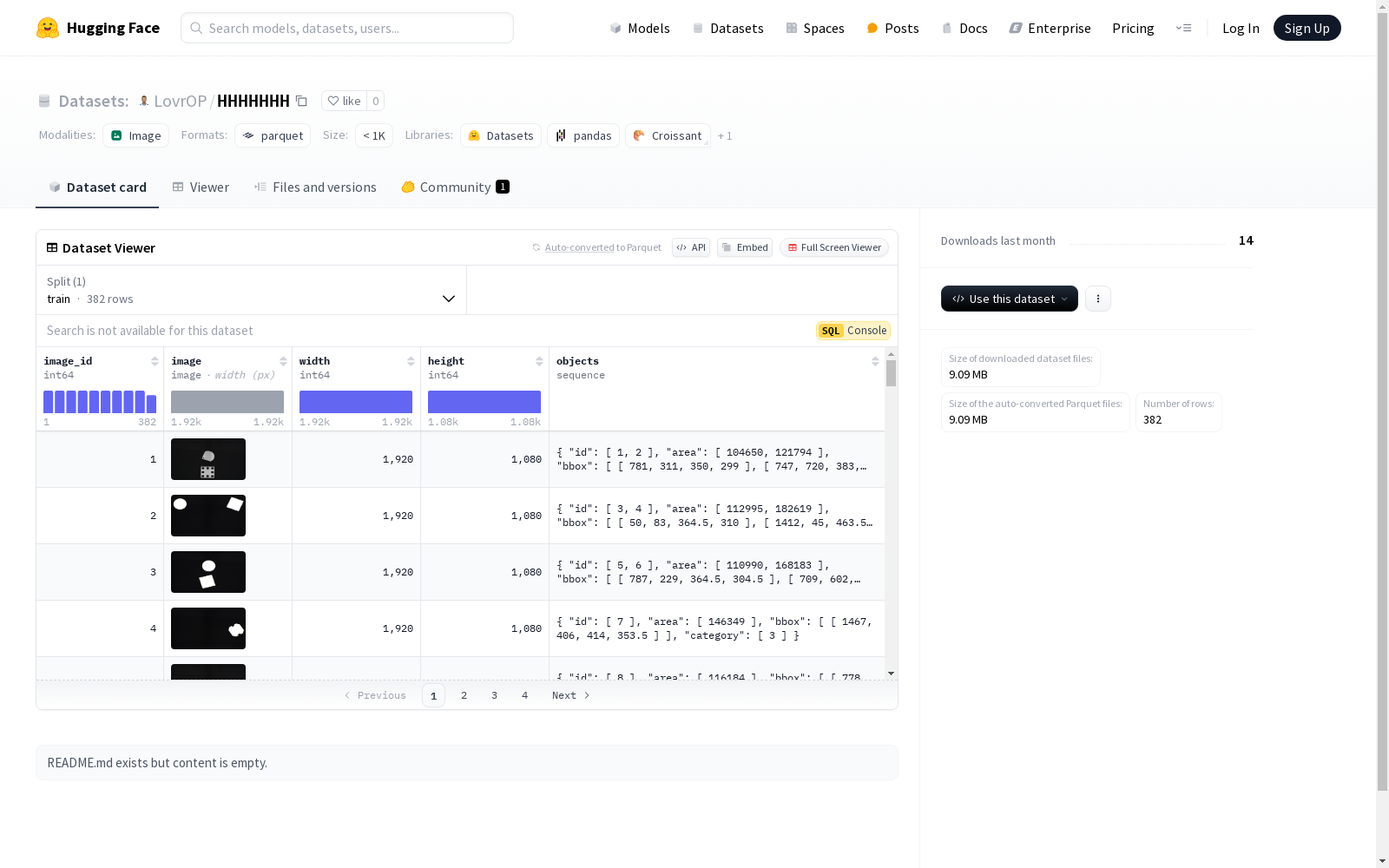Open the navigation more-options menu icon
The height and width of the screenshot is (868, 1389).
[x=1183, y=28]
